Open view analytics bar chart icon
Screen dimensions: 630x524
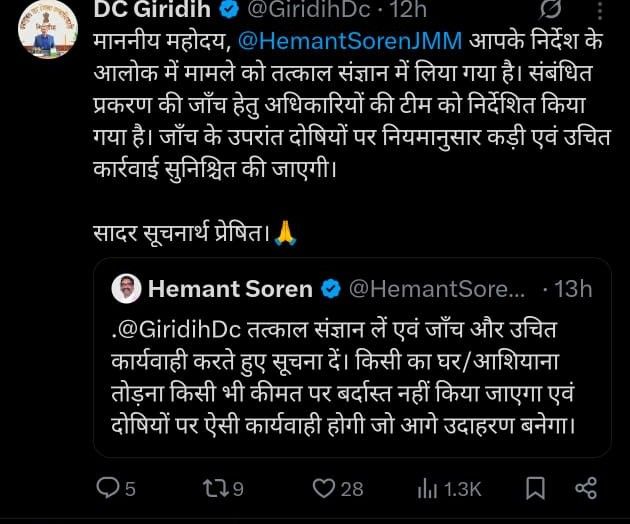[428, 487]
